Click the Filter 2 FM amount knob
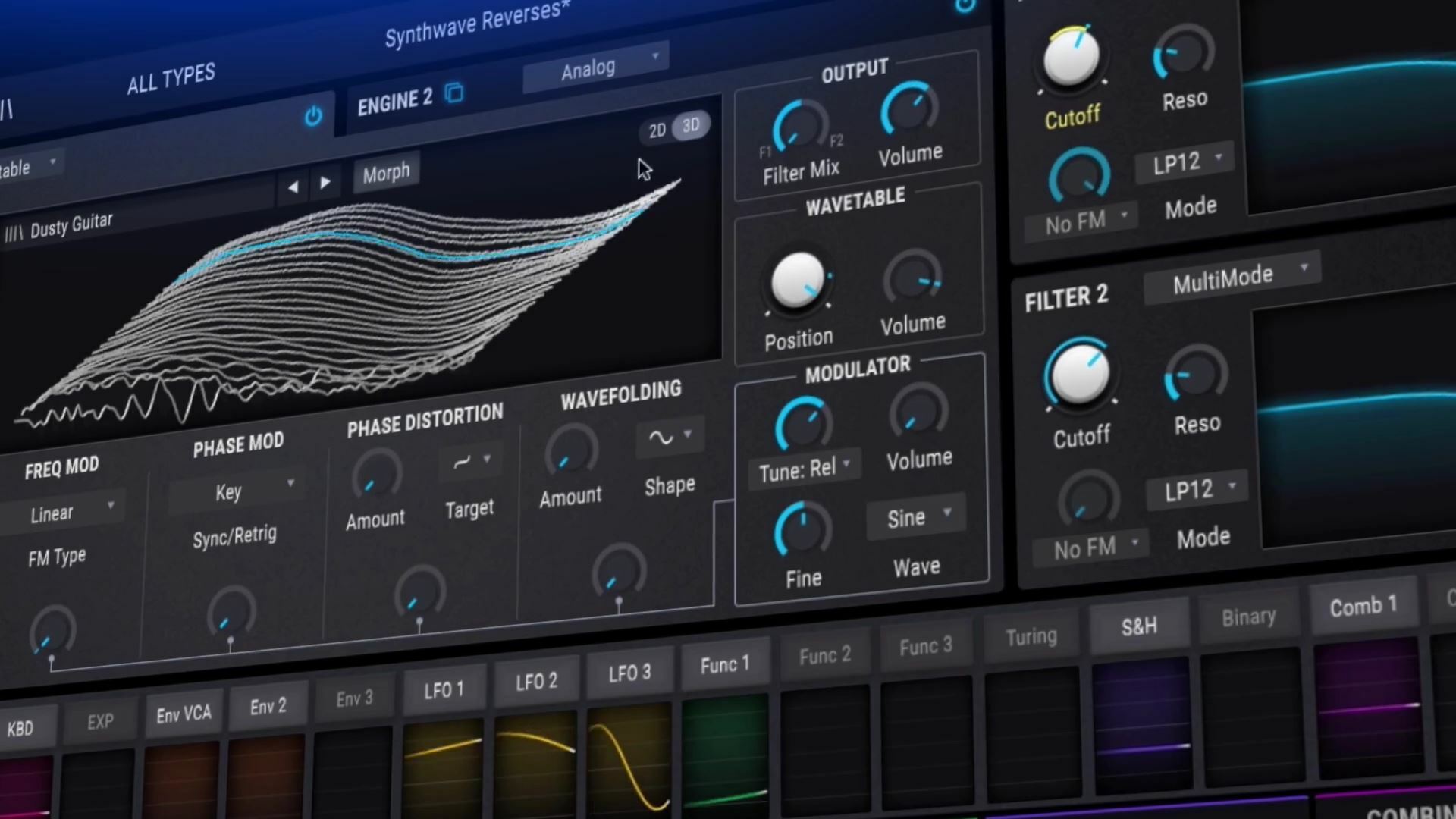 tap(1089, 500)
